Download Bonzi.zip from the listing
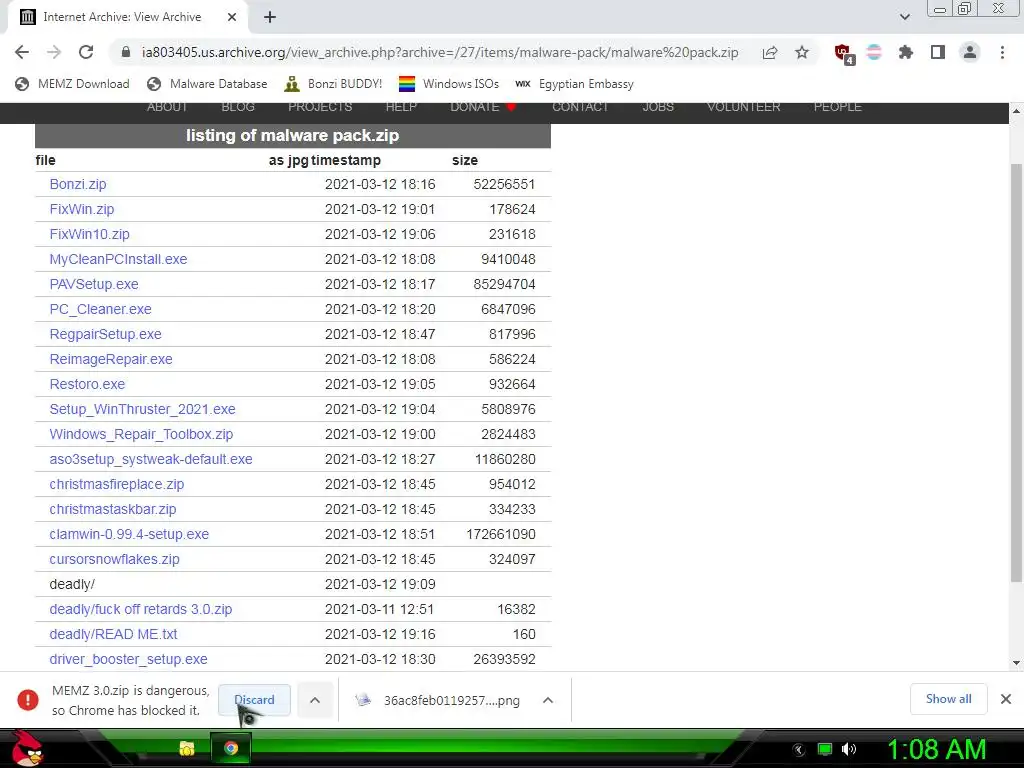This screenshot has width=1024, height=768. click(78, 184)
